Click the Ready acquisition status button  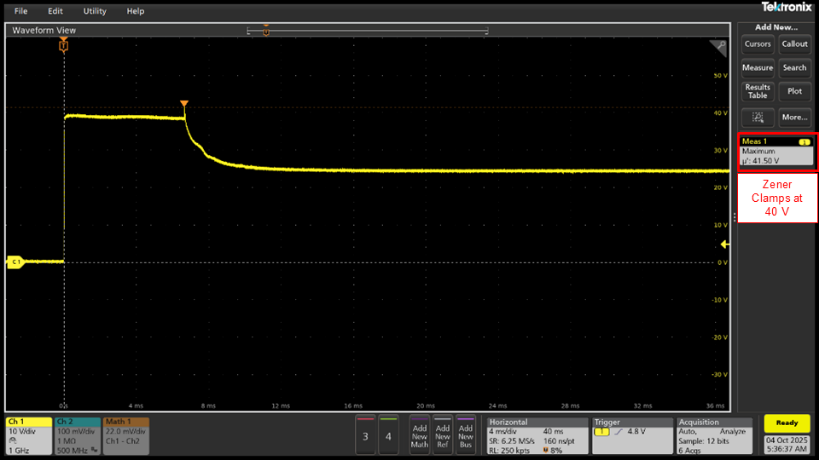[786, 423]
